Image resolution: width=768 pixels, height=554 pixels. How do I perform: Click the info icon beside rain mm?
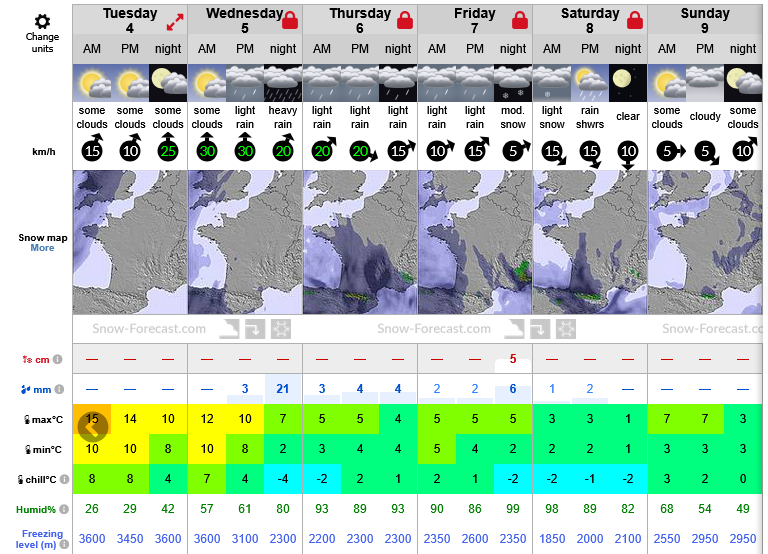point(59,389)
